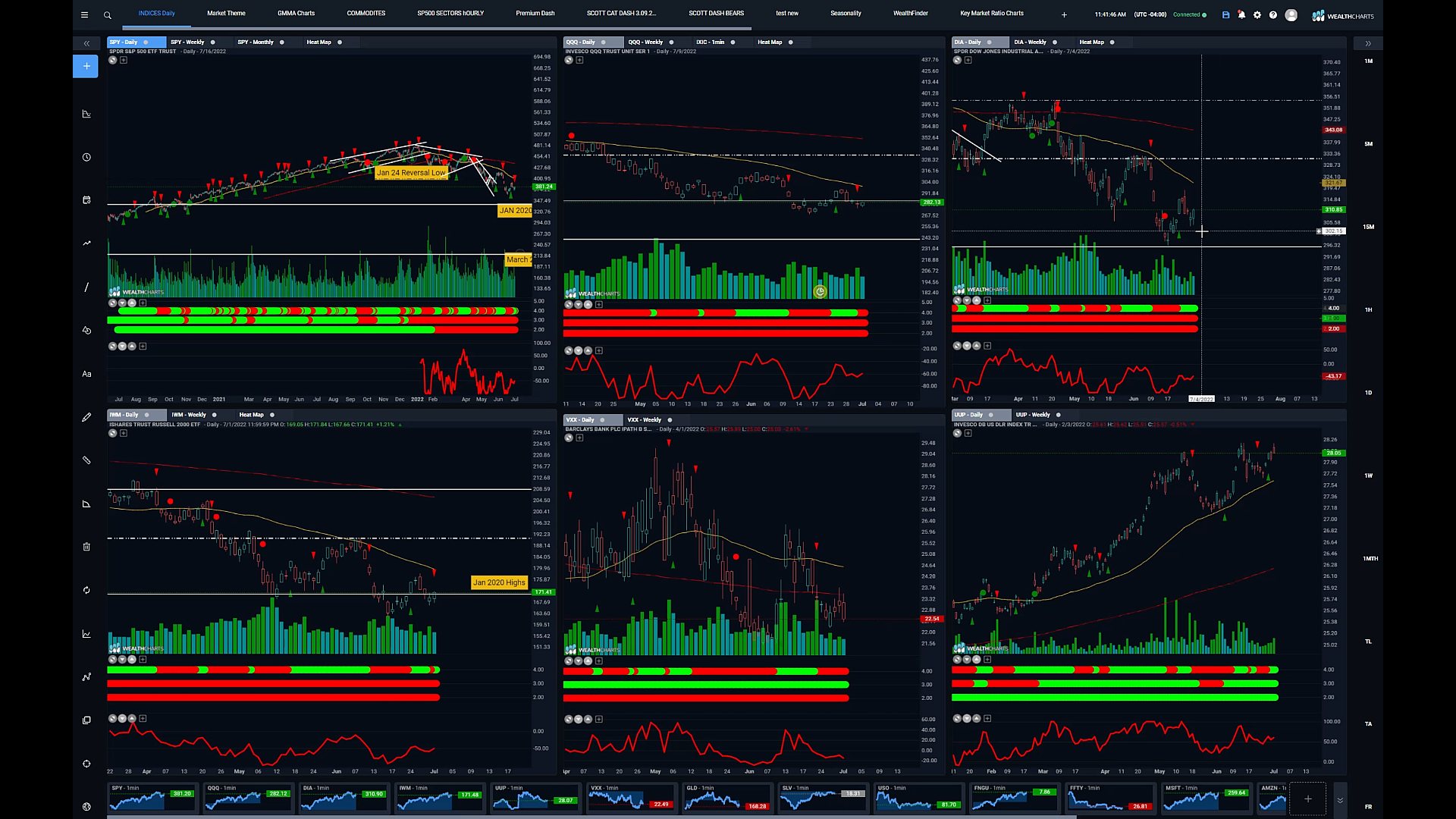Open IXIC - 1min chart tab

(x=711, y=42)
